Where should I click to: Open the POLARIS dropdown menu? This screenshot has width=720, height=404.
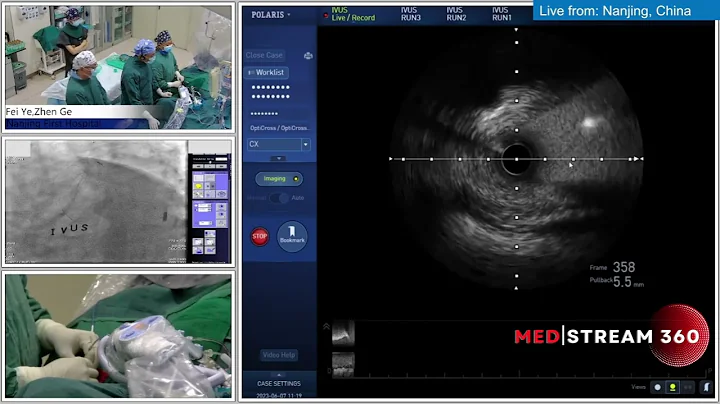tap(271, 15)
